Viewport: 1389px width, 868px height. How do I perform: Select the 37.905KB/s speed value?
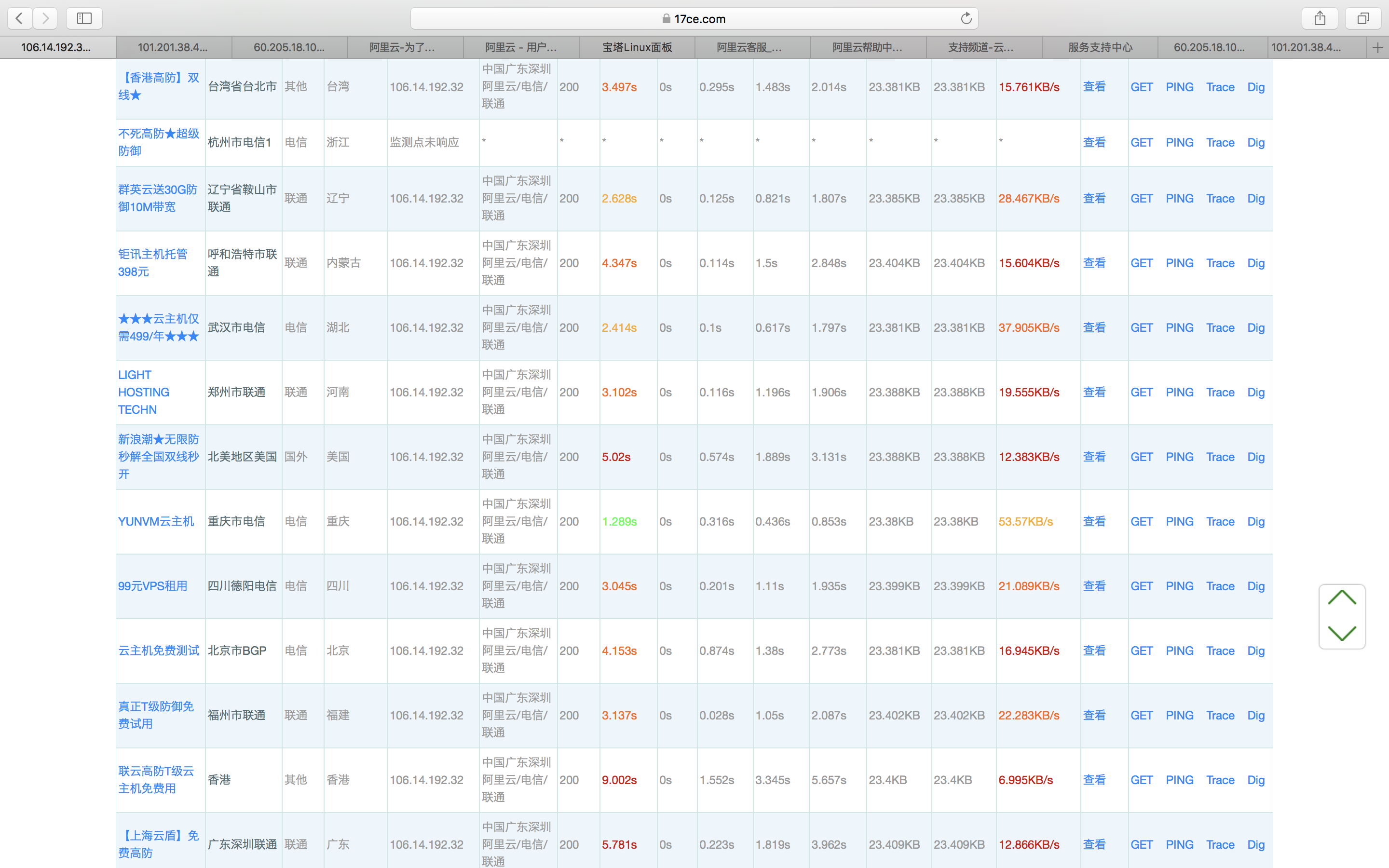point(1029,327)
